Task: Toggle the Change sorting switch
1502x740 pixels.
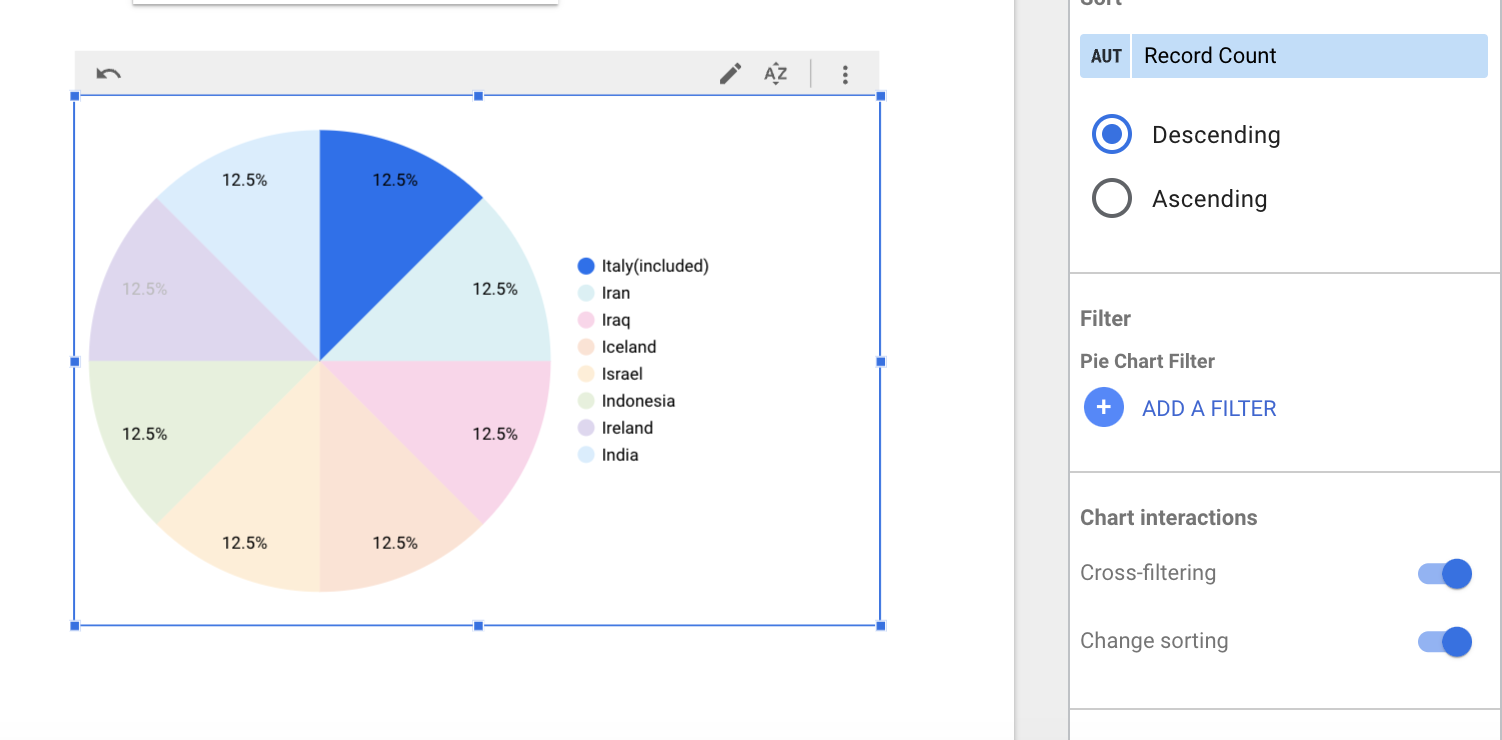Action: click(1445, 641)
